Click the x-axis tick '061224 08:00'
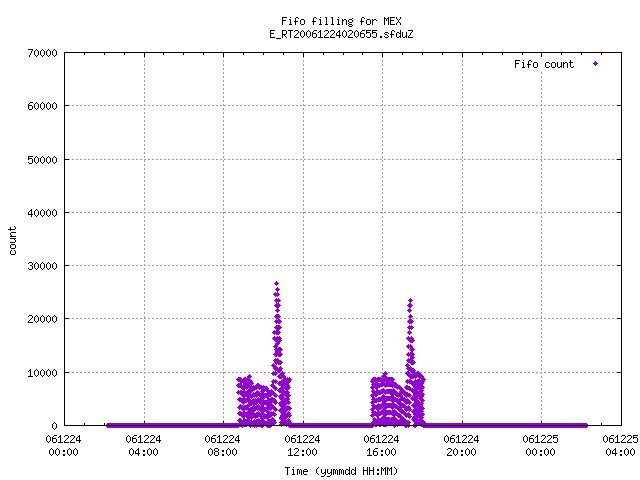640x480 pixels. (222, 446)
